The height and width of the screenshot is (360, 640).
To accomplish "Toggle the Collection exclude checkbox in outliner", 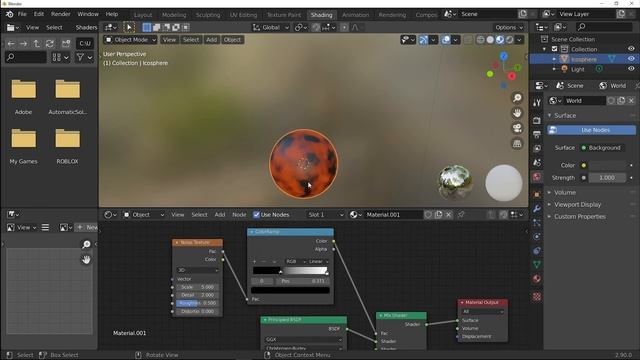I will coord(554,49).
